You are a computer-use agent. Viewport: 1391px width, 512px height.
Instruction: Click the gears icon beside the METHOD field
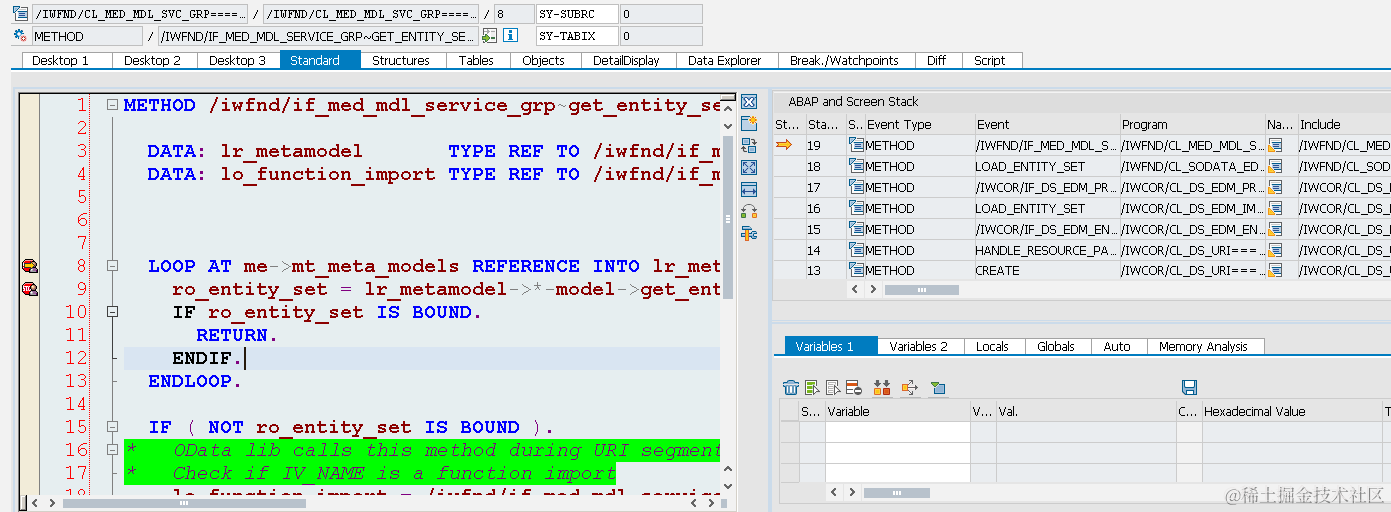[x=20, y=35]
